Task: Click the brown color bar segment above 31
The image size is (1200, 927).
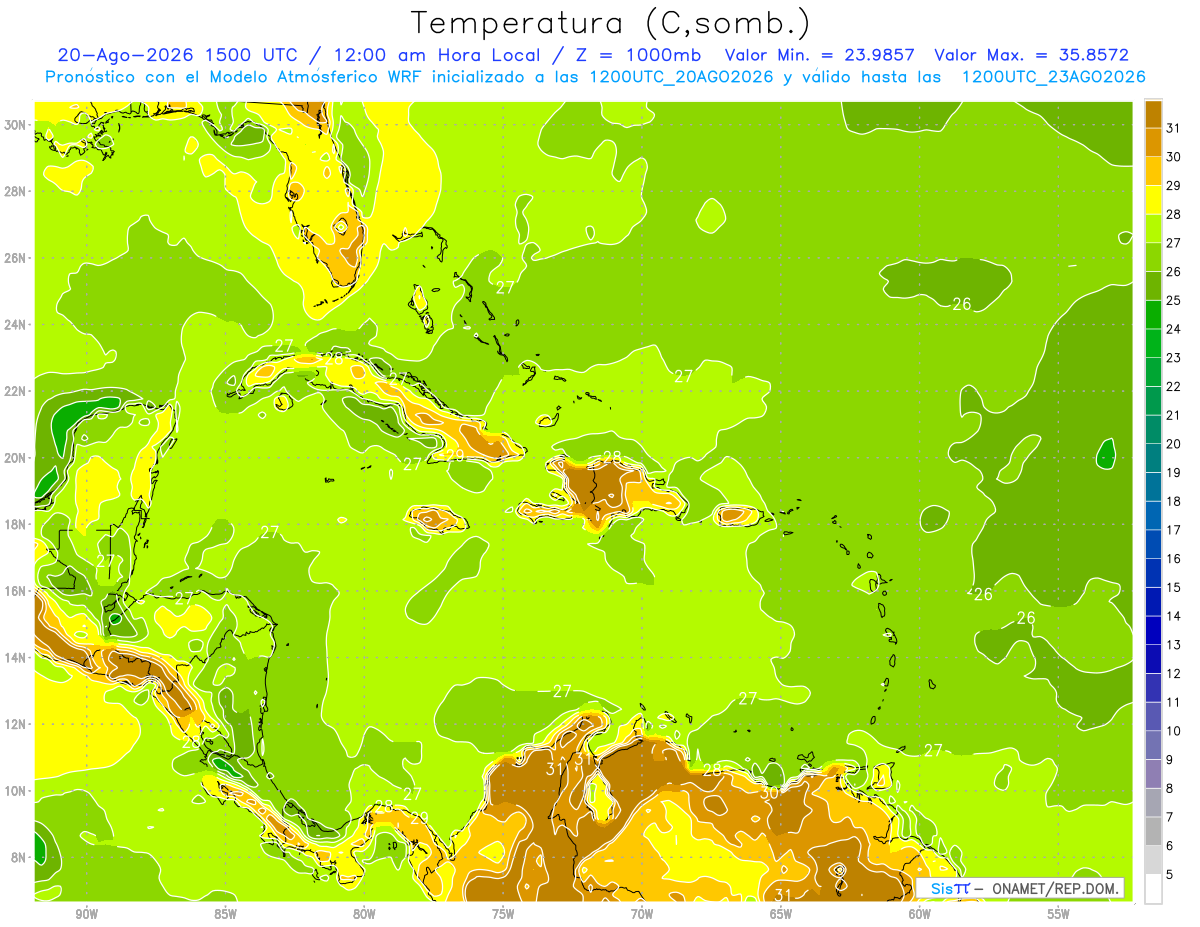Action: (1153, 114)
